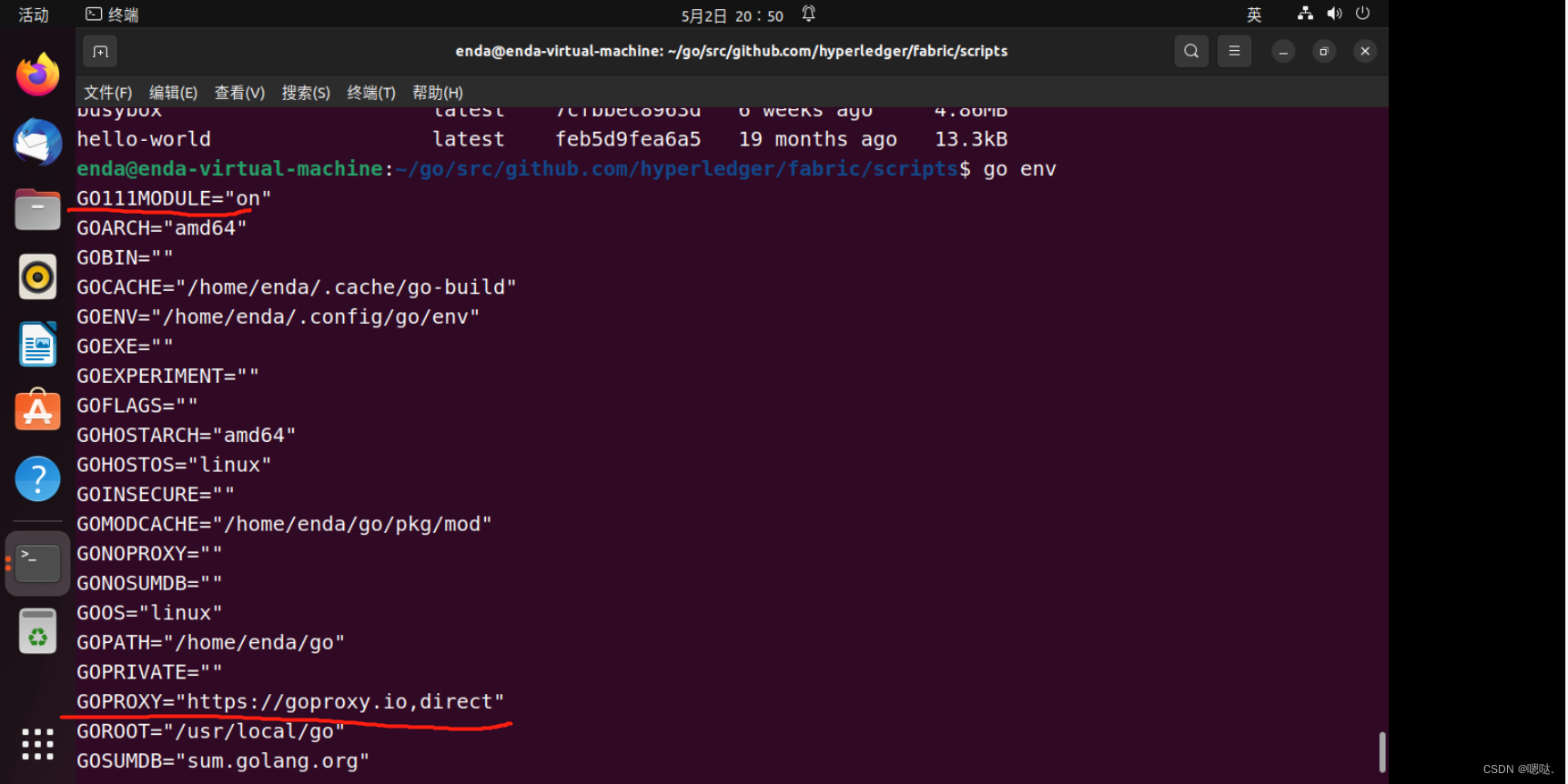
Task: Click the GOMODCACHE path line
Action: coord(285,524)
